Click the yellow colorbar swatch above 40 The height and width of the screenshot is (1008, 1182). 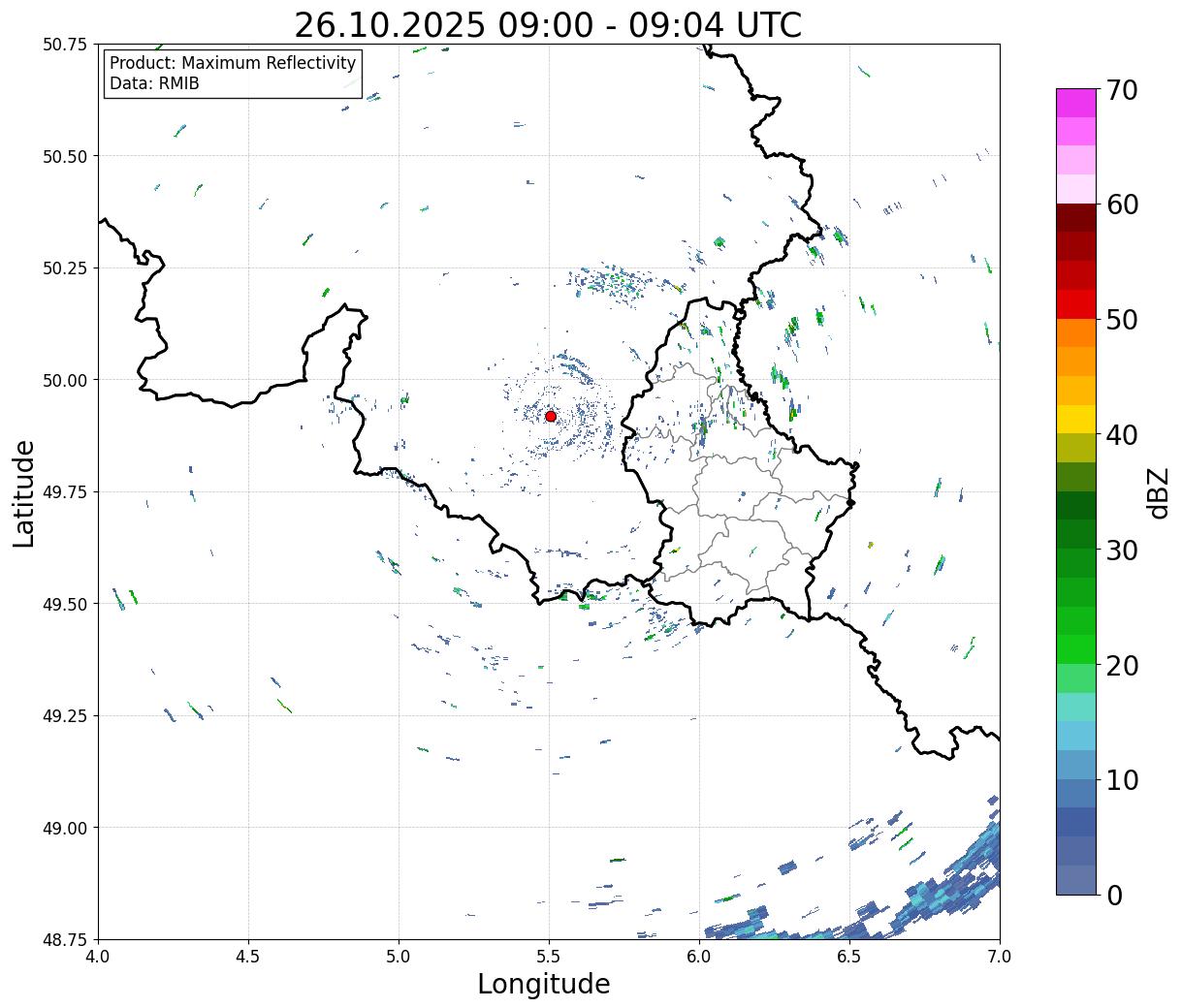(1076, 419)
